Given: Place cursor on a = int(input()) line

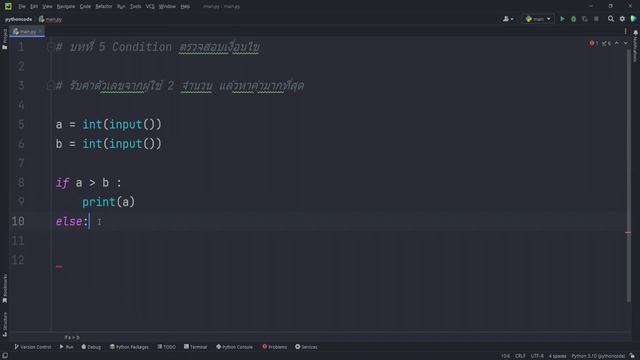Looking at the screenshot, I should [x=109, y=124].
